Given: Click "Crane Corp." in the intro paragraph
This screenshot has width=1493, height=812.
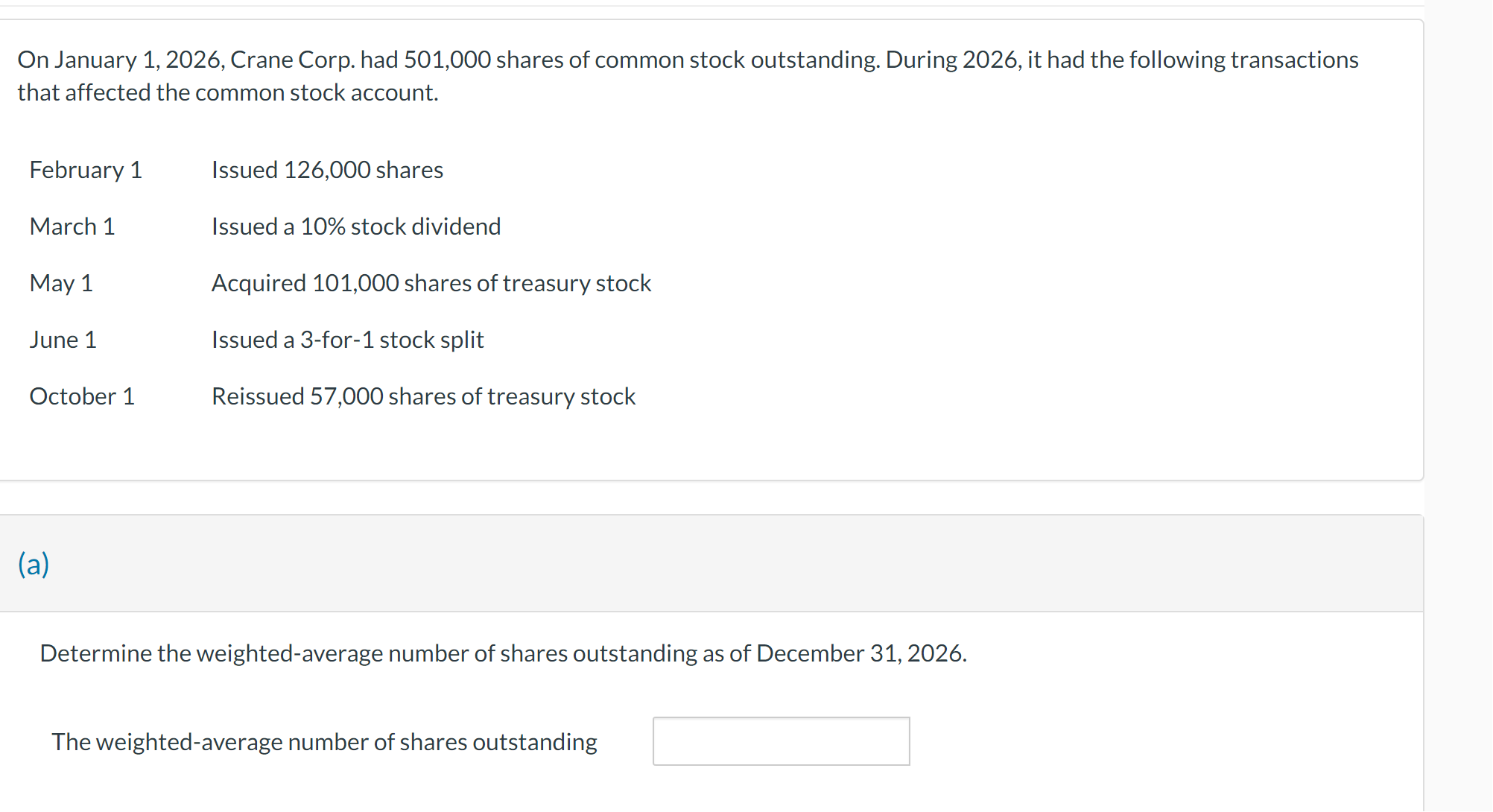Looking at the screenshot, I should click(292, 60).
